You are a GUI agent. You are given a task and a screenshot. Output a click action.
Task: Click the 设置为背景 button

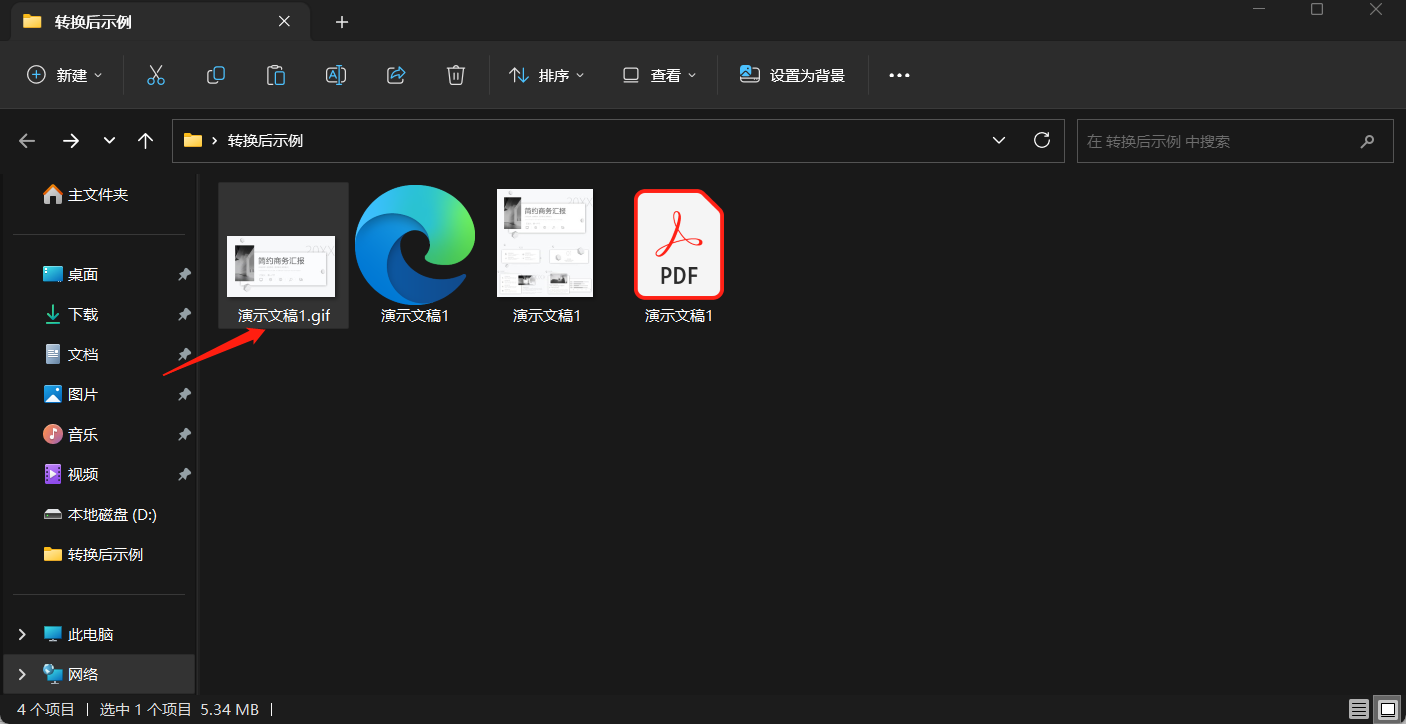pos(792,75)
